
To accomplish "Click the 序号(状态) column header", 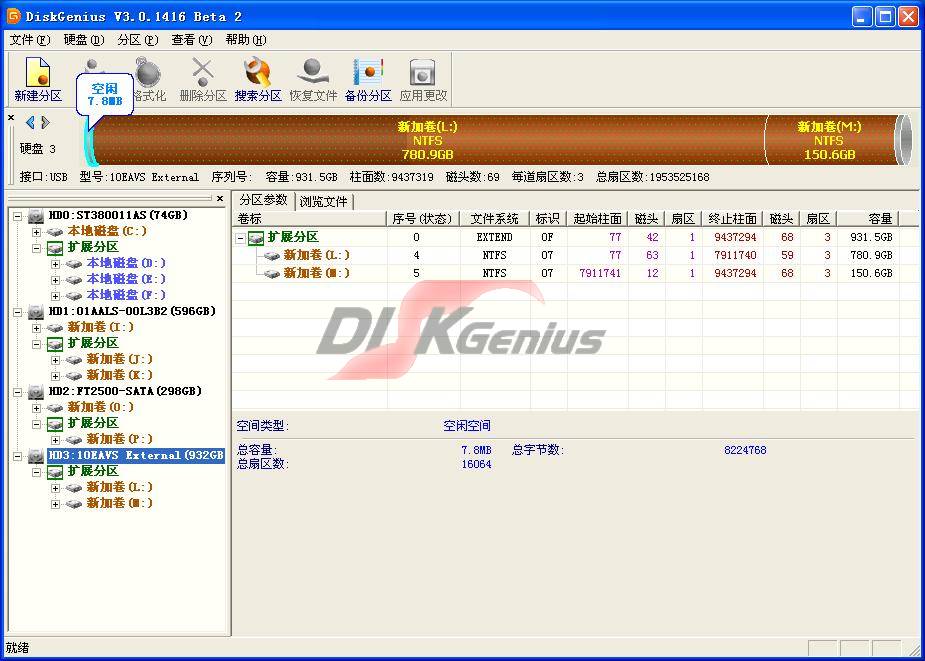I will [x=423, y=219].
